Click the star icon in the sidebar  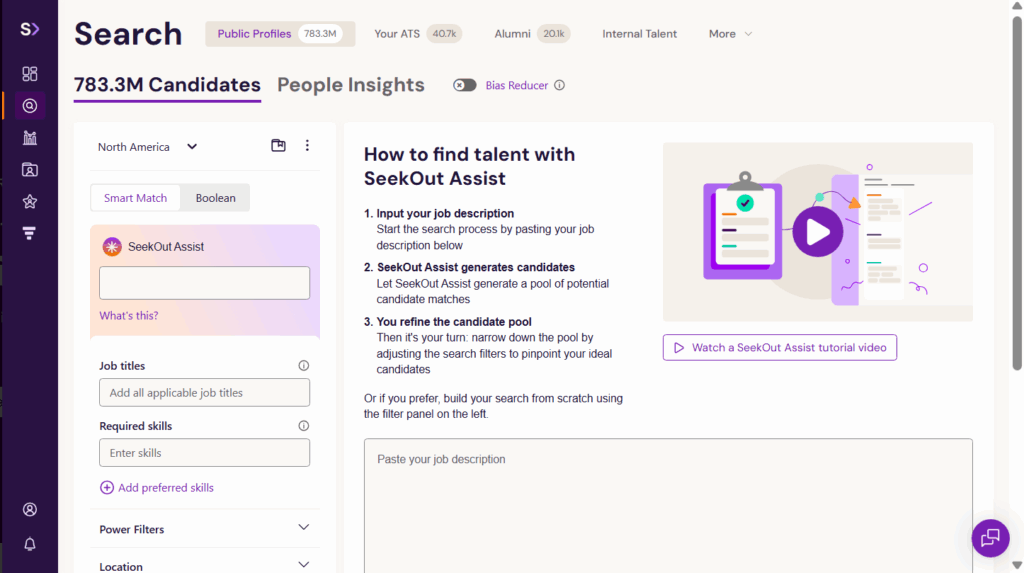pyautogui.click(x=30, y=202)
